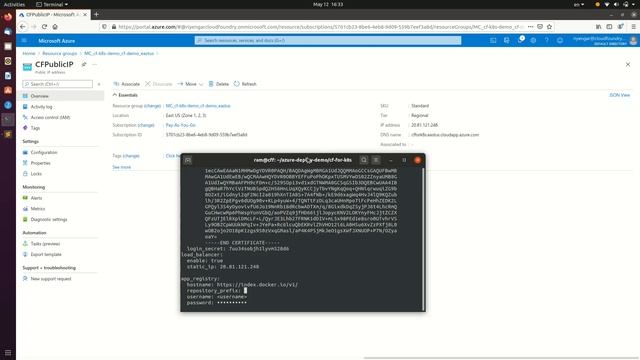
Task: Open Firefox library icon
Action: click(598, 27)
